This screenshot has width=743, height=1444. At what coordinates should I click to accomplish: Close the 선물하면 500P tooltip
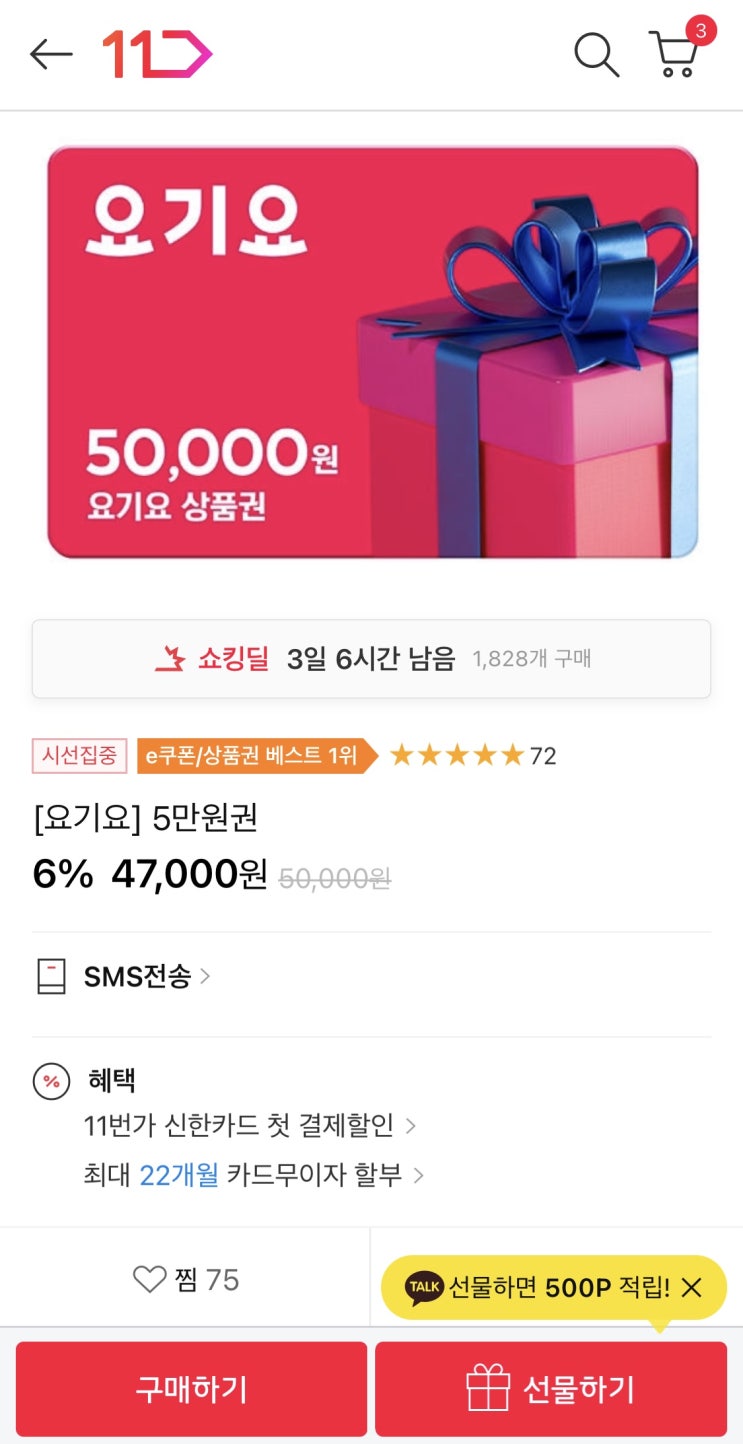click(x=691, y=1287)
